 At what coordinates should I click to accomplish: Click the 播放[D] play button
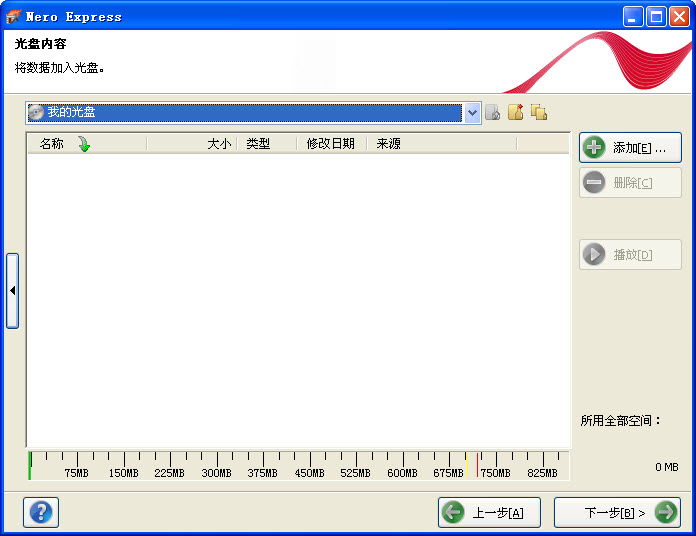tap(630, 254)
